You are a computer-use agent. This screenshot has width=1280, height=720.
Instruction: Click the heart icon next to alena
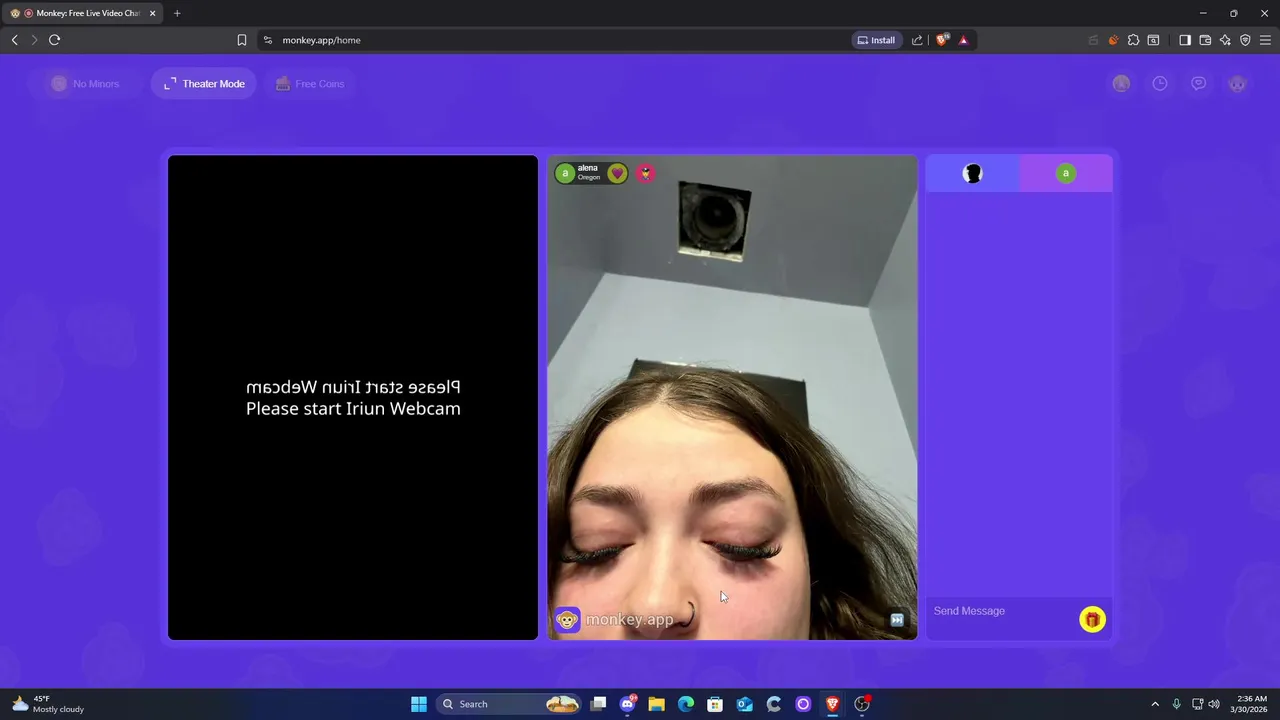coord(617,173)
